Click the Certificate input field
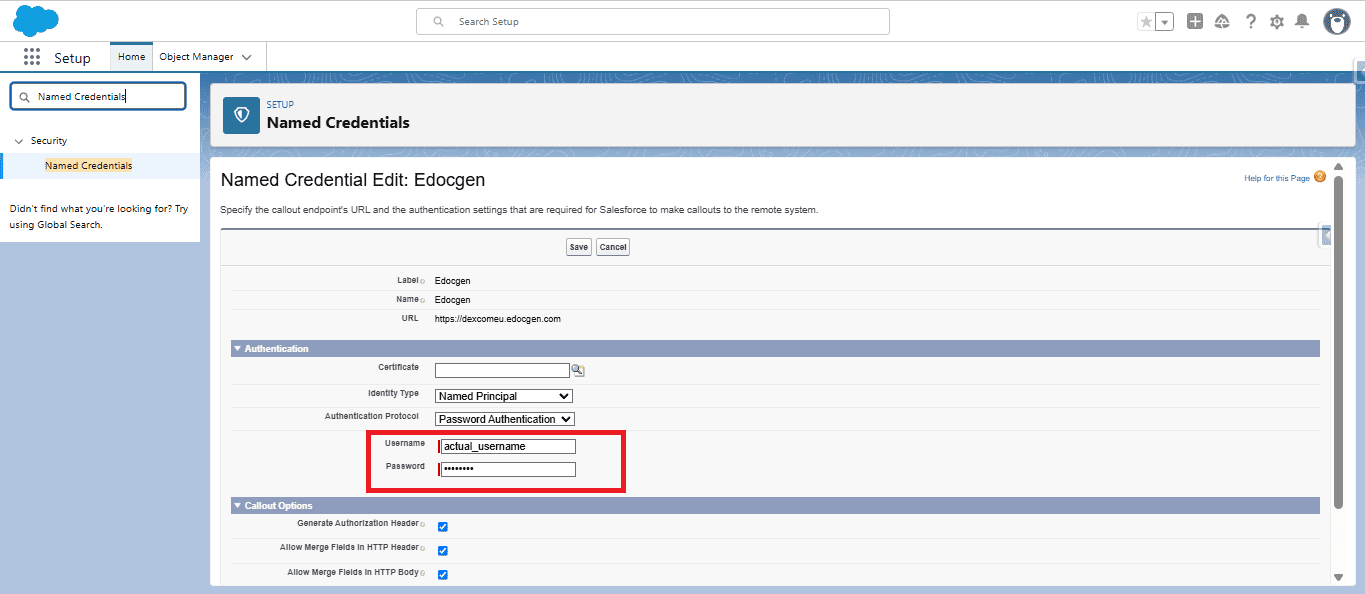 coord(502,370)
